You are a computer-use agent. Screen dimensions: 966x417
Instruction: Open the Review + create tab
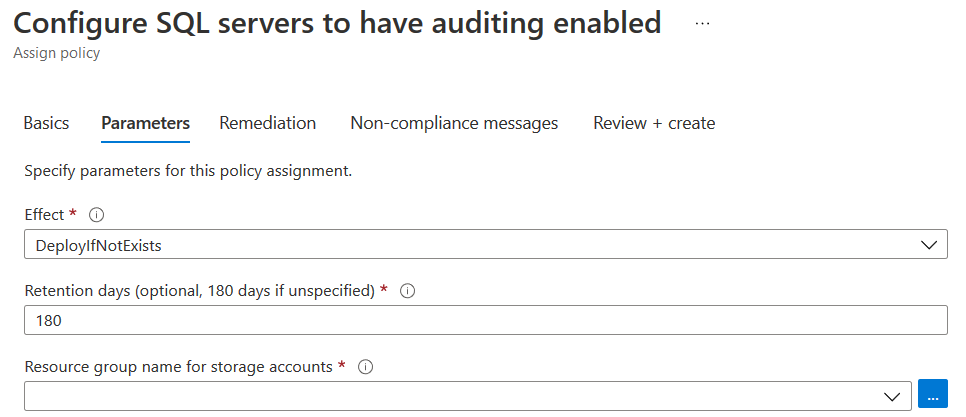(654, 124)
